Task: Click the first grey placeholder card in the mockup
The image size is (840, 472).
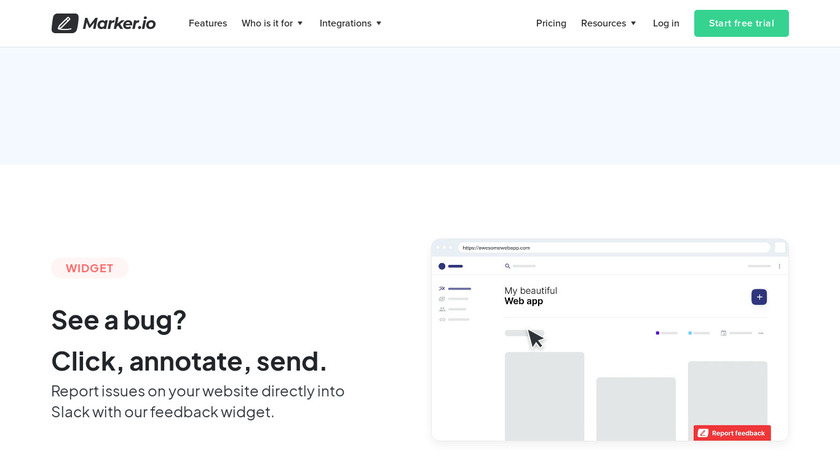Action: click(x=544, y=396)
